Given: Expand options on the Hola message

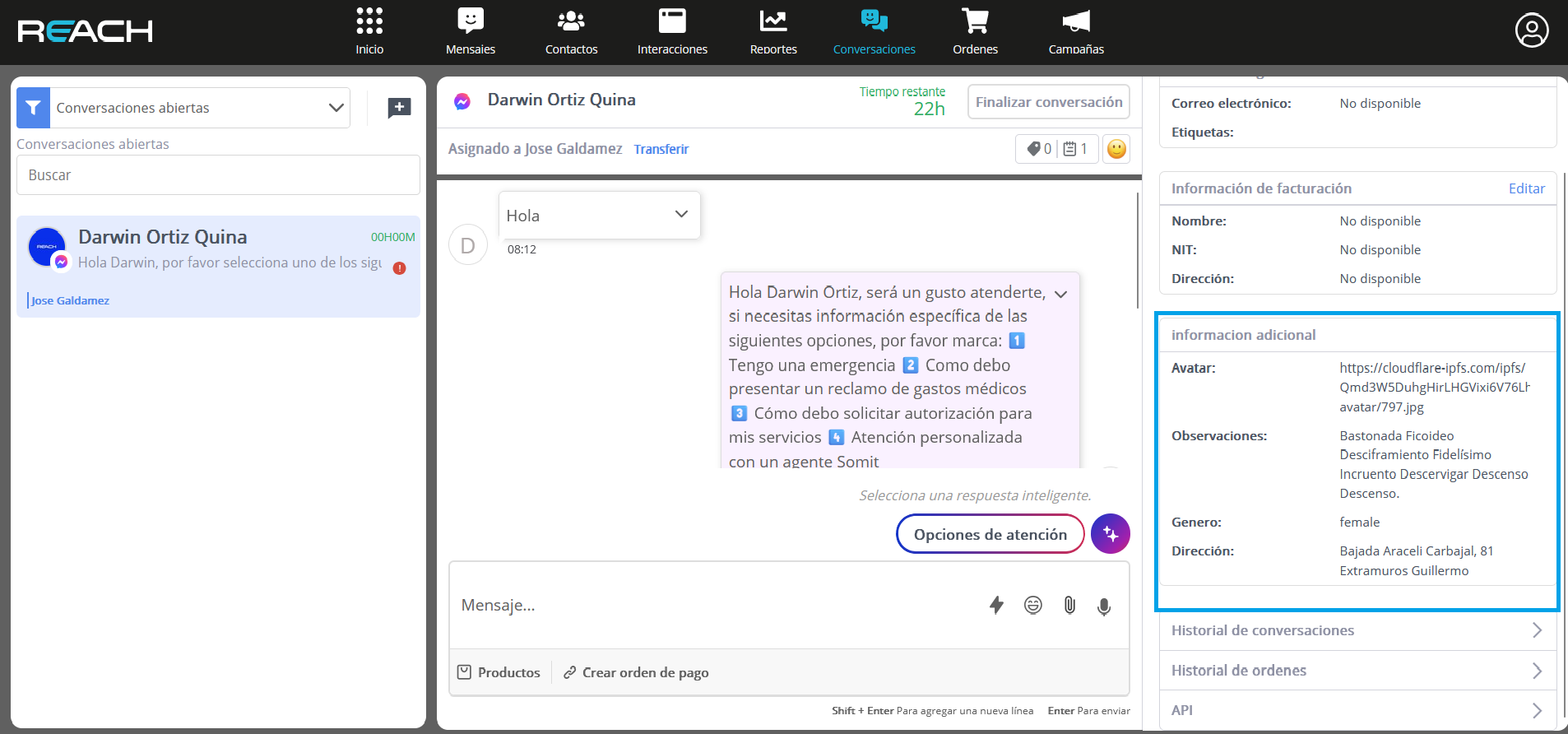Looking at the screenshot, I should (681, 214).
